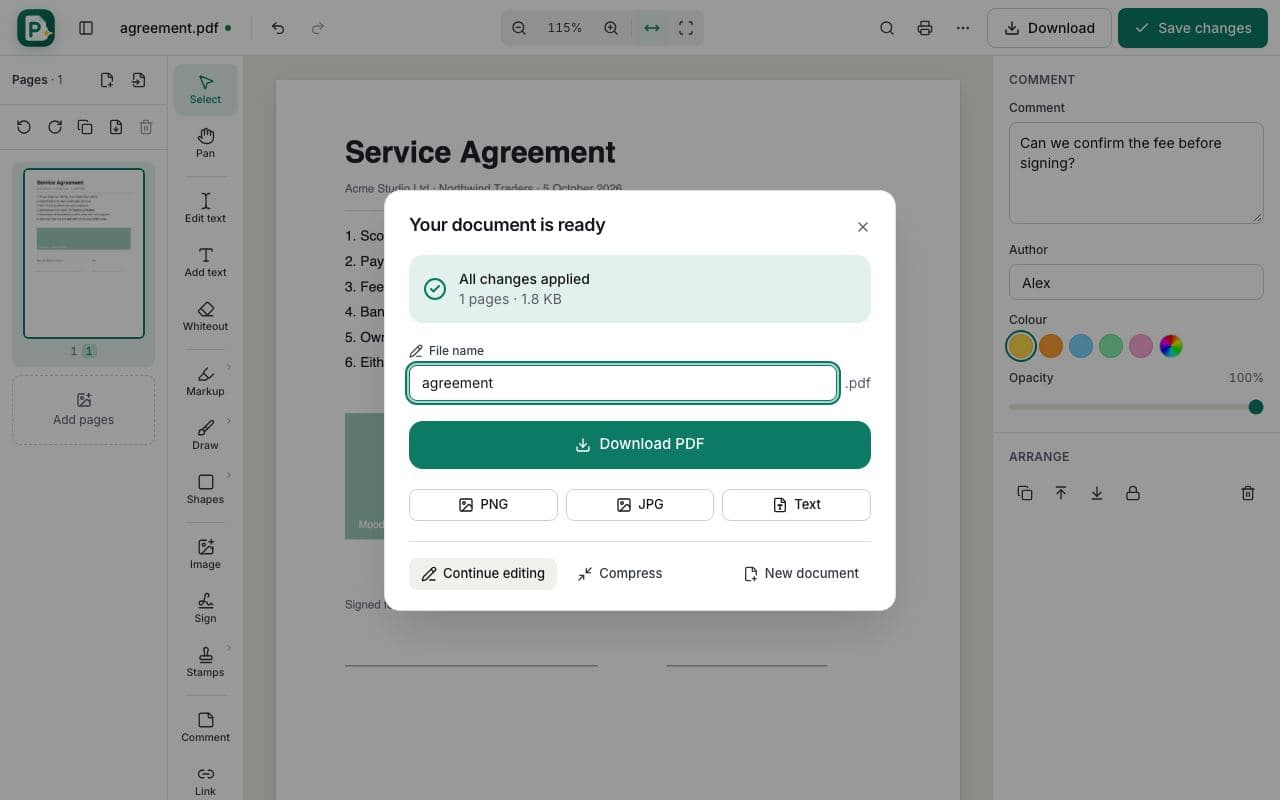Viewport: 1280px width, 800px height.
Task: Click the Download PDF button
Action: (640, 444)
